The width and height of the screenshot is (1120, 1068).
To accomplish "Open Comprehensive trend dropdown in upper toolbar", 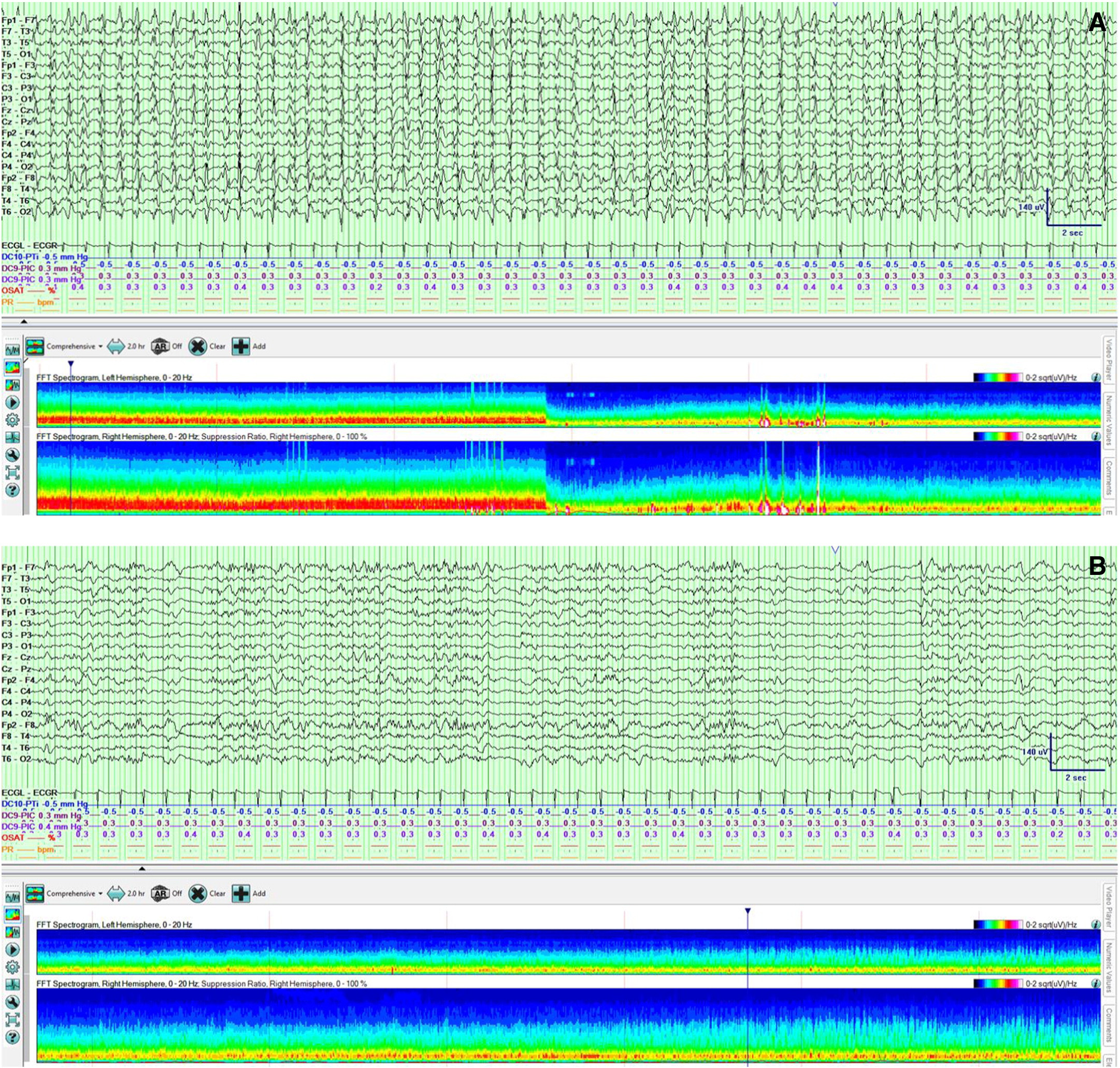I will pos(101,346).
